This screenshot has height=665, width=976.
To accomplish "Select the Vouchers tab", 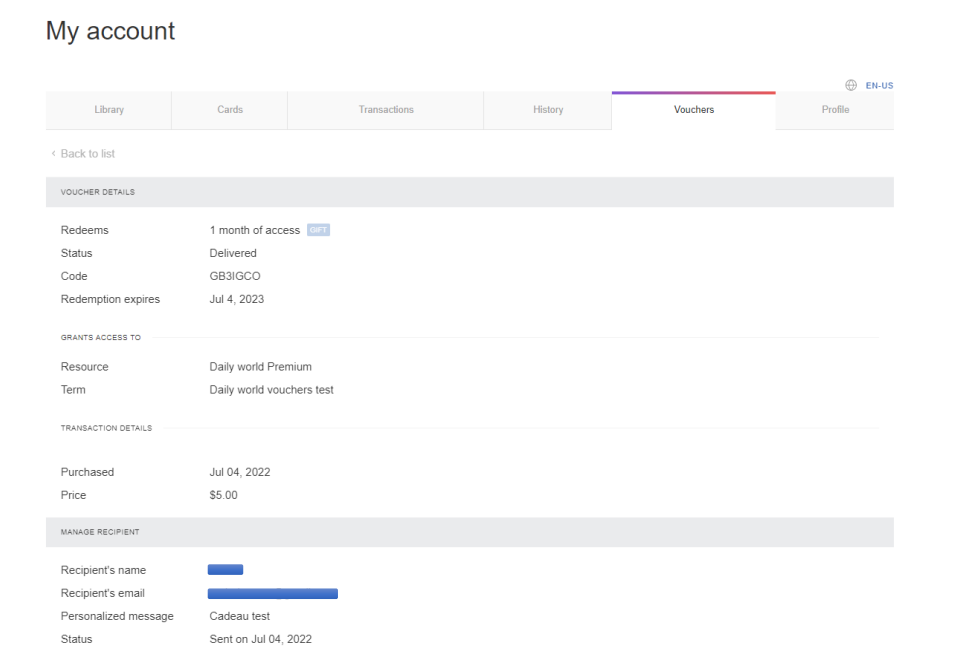I will [693, 110].
